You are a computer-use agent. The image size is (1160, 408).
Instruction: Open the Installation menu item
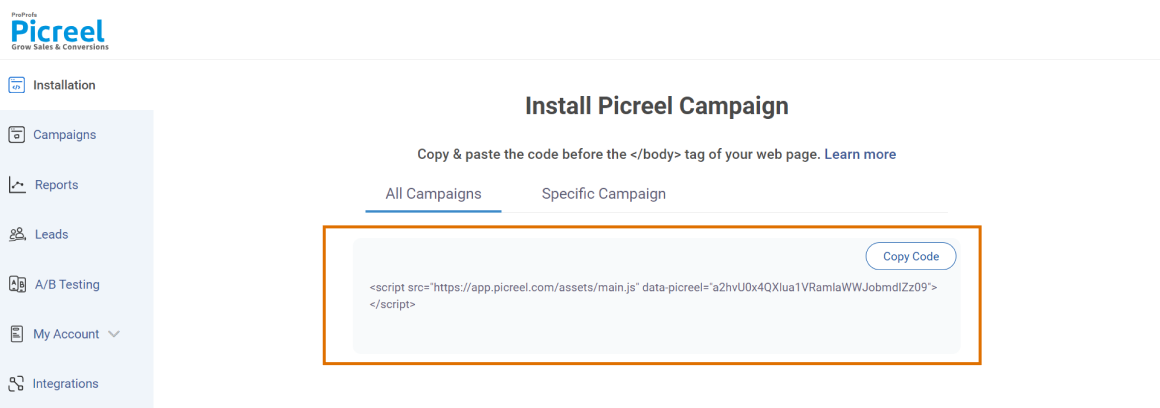(x=64, y=85)
